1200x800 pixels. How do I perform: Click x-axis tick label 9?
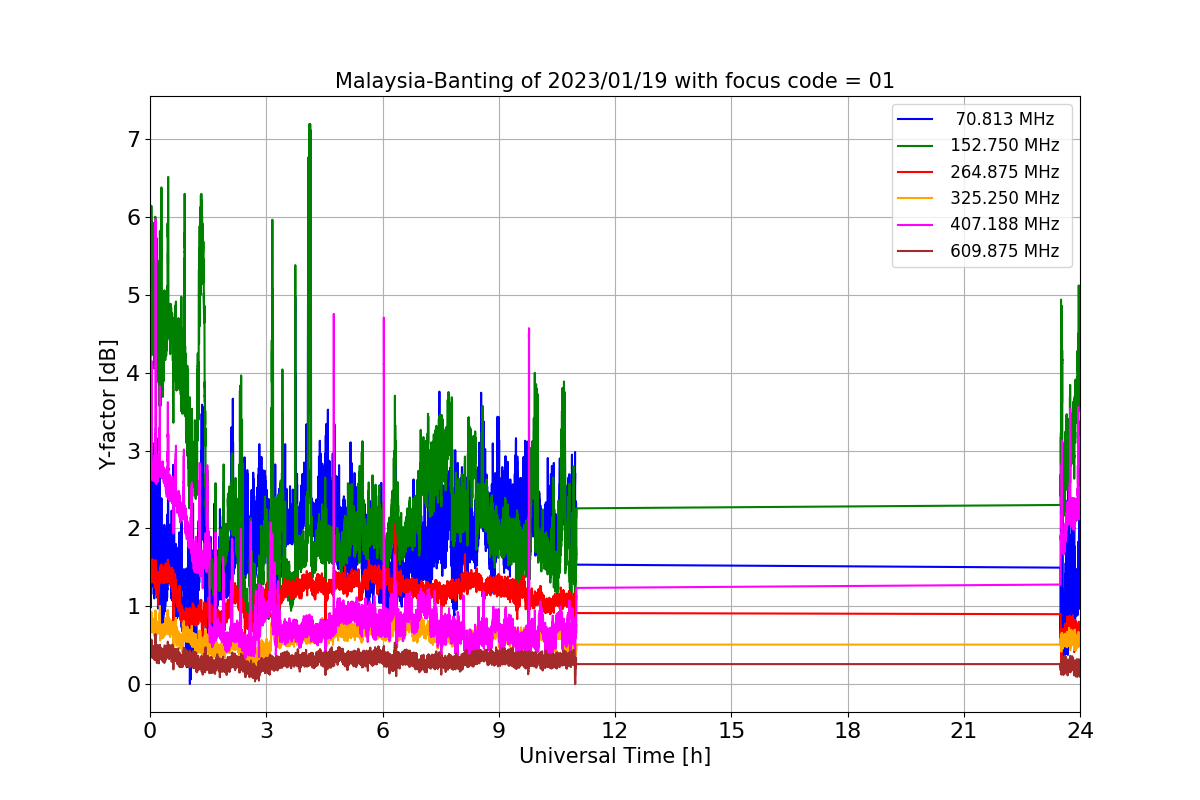click(499, 730)
